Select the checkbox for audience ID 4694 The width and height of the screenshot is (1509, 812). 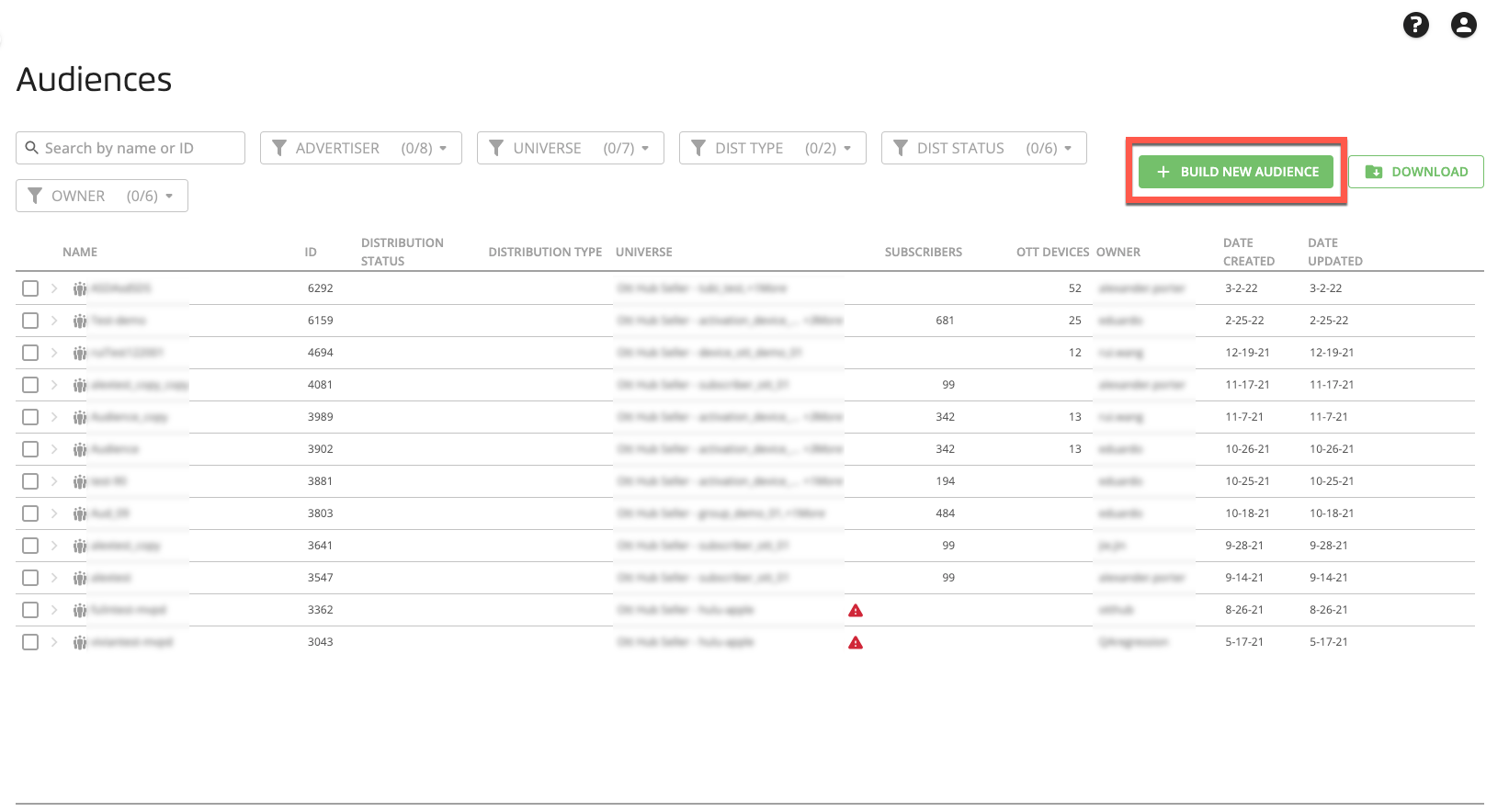[x=30, y=353]
